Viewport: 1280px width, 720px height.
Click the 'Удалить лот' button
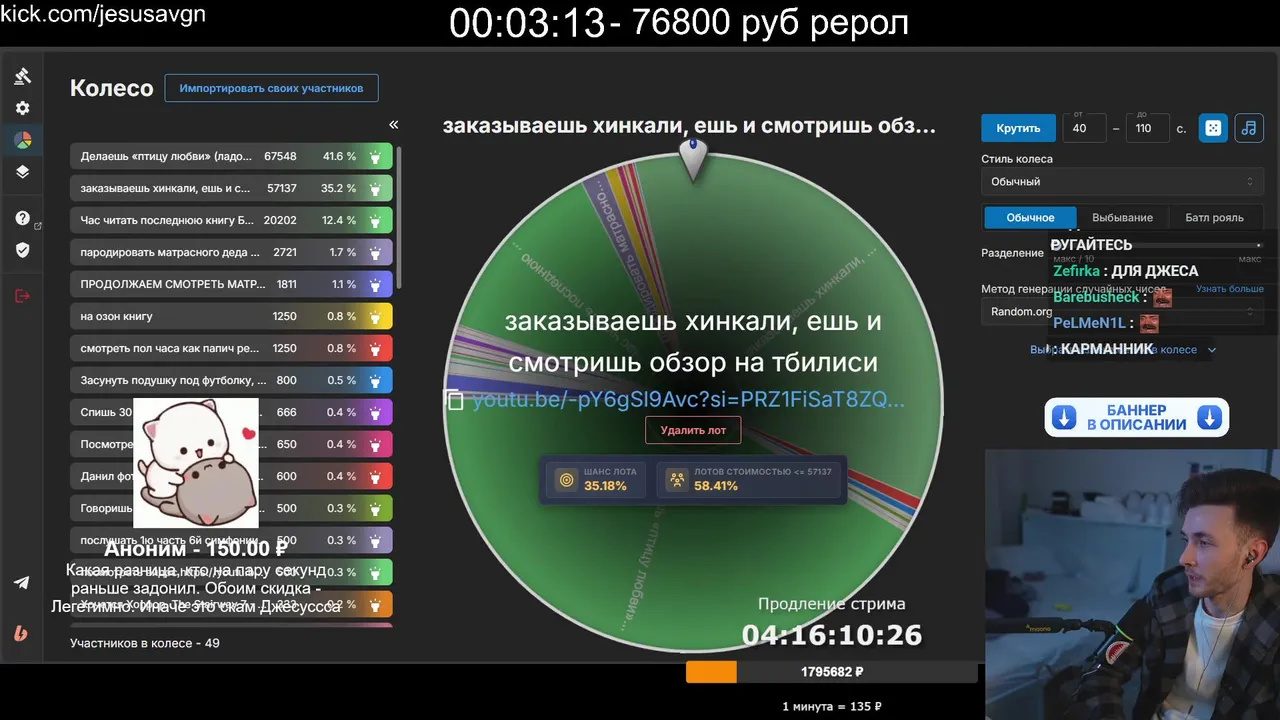click(693, 431)
